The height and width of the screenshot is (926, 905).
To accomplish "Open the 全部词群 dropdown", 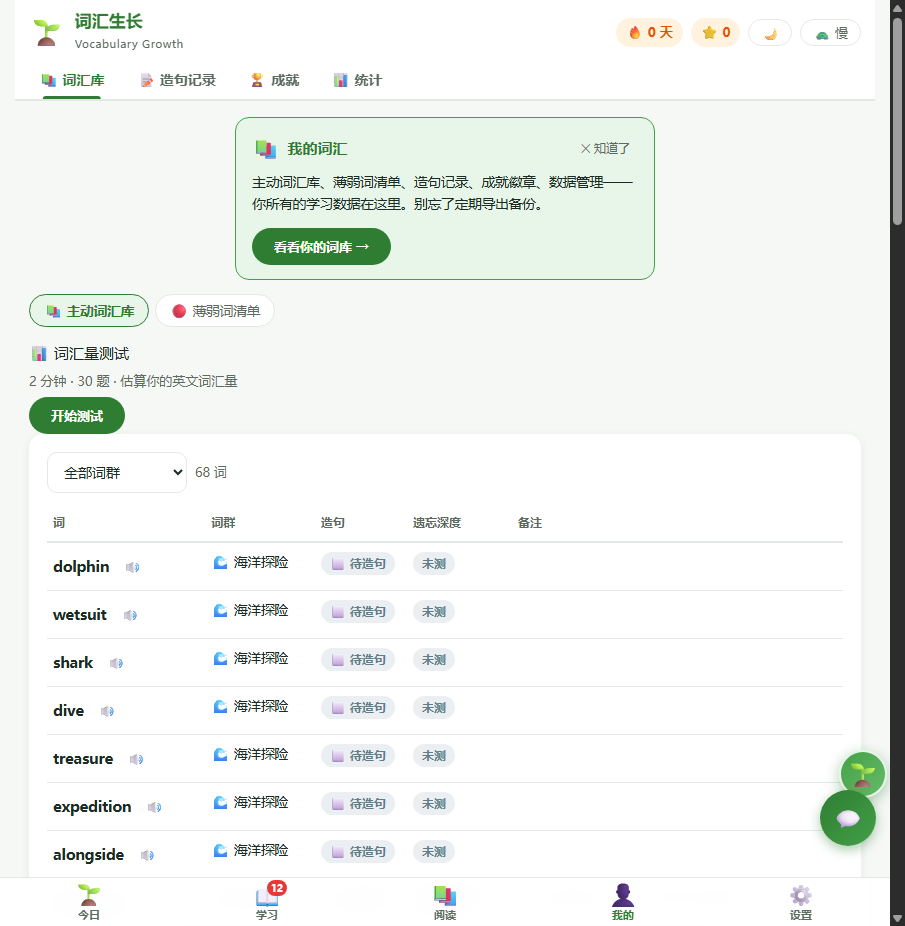I will point(117,472).
